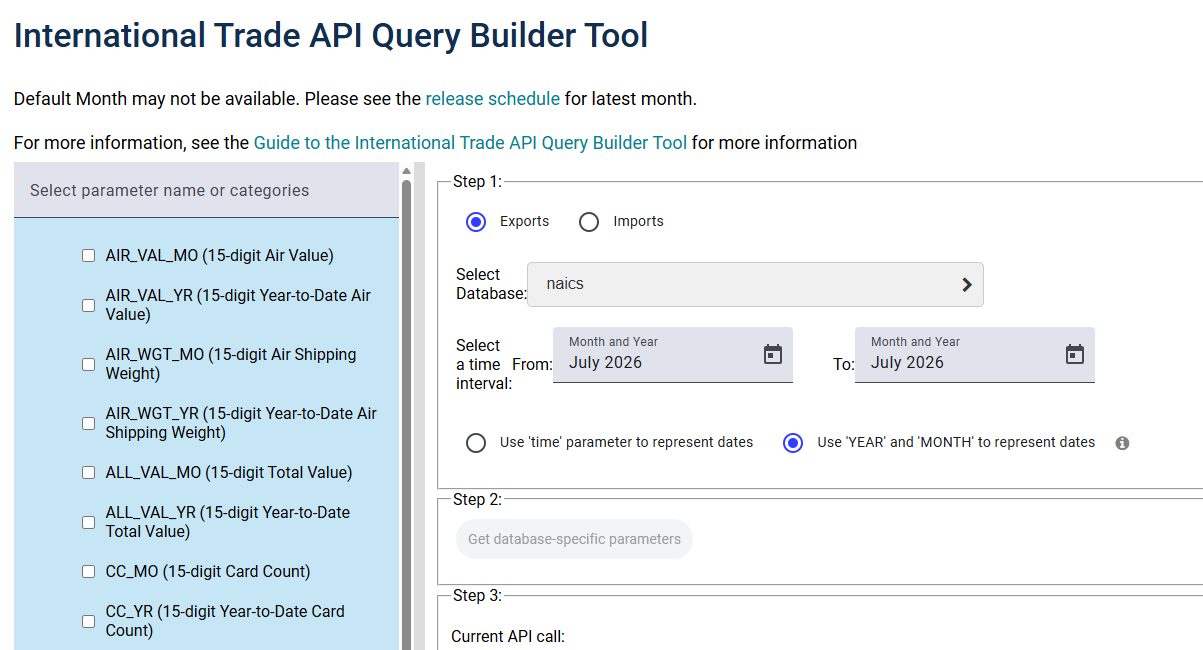Select Use 'YEAR' and 'MONTH' radio option
Screen dimensions: 1203x650
click(x=793, y=443)
